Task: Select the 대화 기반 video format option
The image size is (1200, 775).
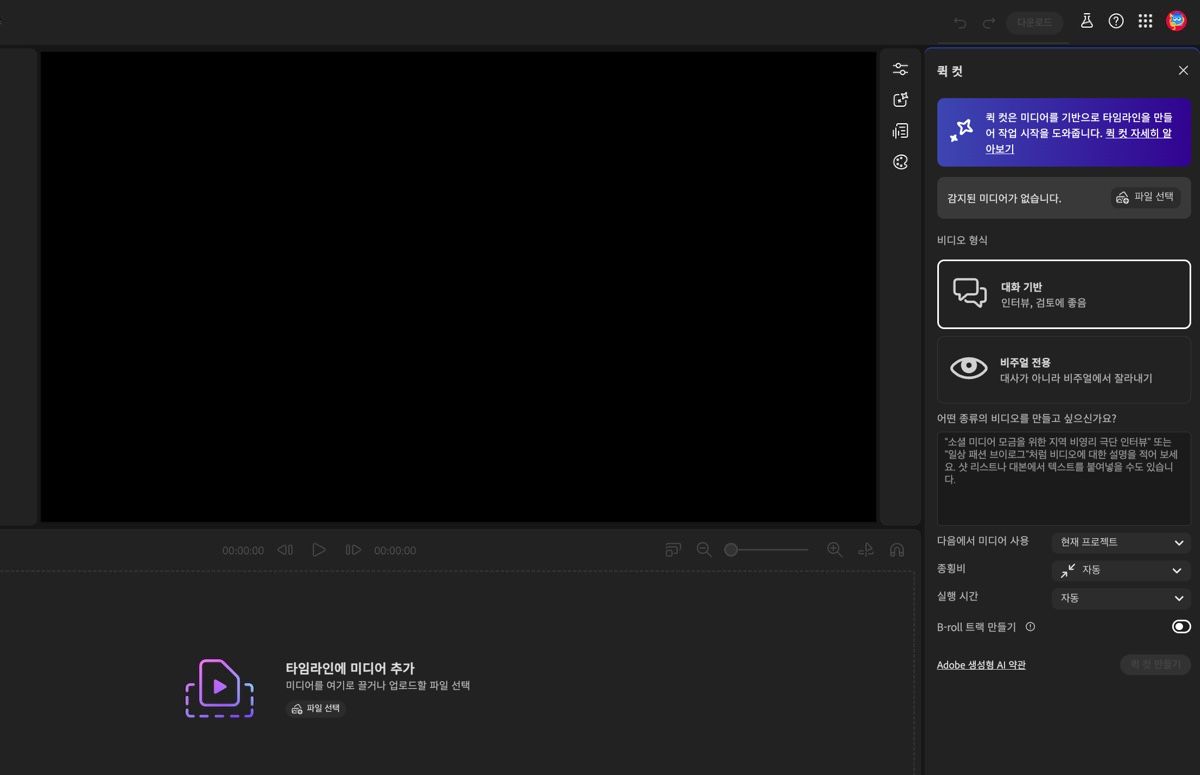Action: [1064, 294]
